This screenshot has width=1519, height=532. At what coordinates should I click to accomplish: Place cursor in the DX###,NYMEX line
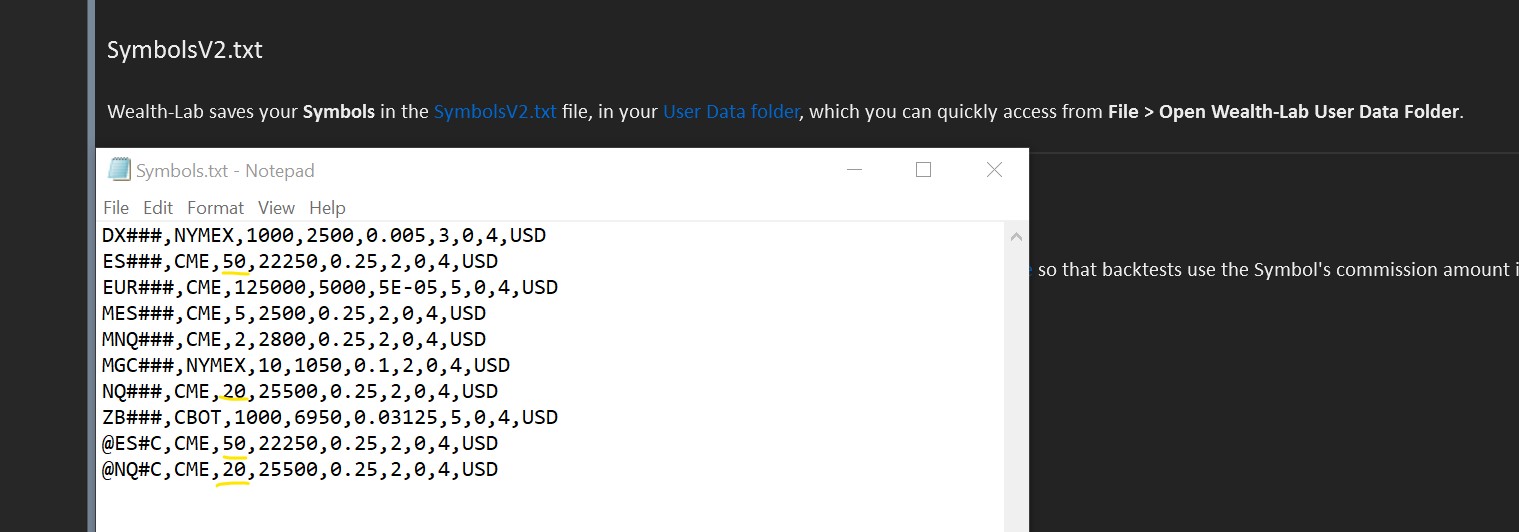(x=324, y=236)
